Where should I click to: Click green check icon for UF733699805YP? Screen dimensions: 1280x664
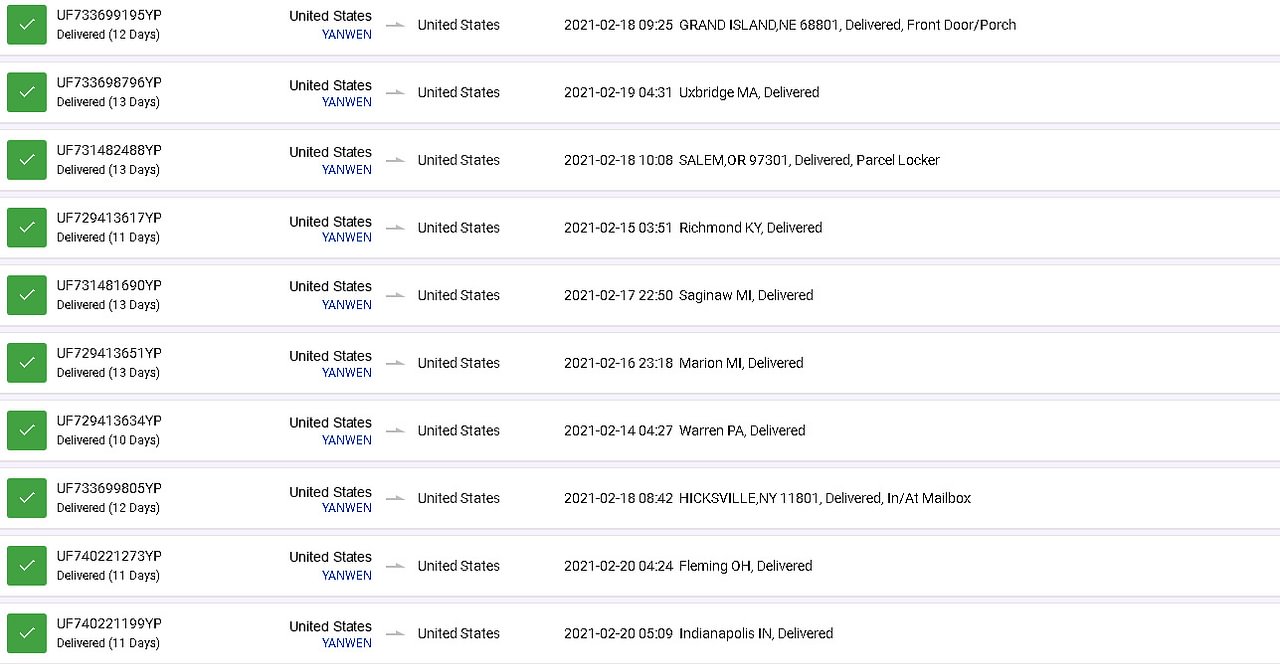pyautogui.click(x=27, y=498)
